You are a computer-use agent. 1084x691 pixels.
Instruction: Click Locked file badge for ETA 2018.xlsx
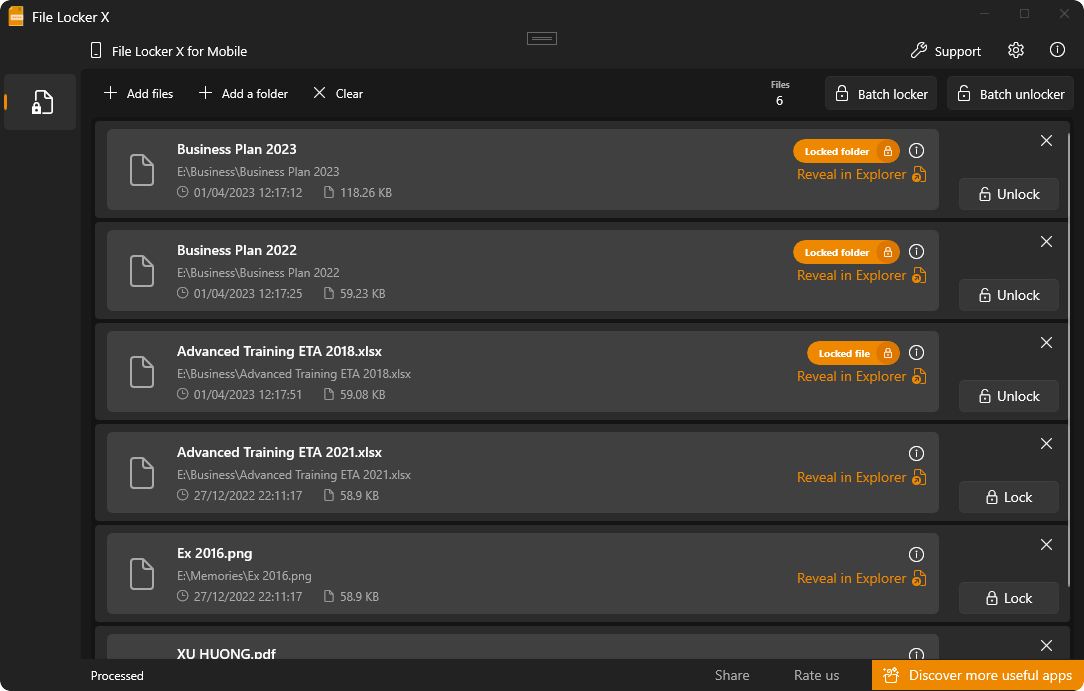pos(853,353)
